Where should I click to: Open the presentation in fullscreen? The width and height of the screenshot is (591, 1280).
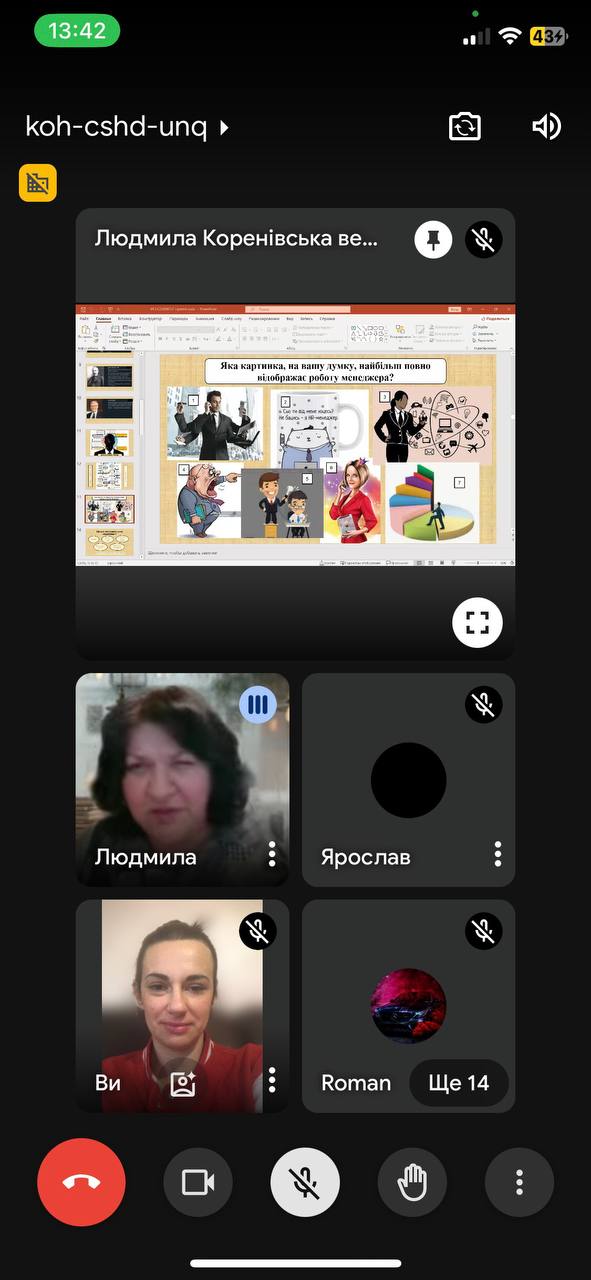(477, 623)
